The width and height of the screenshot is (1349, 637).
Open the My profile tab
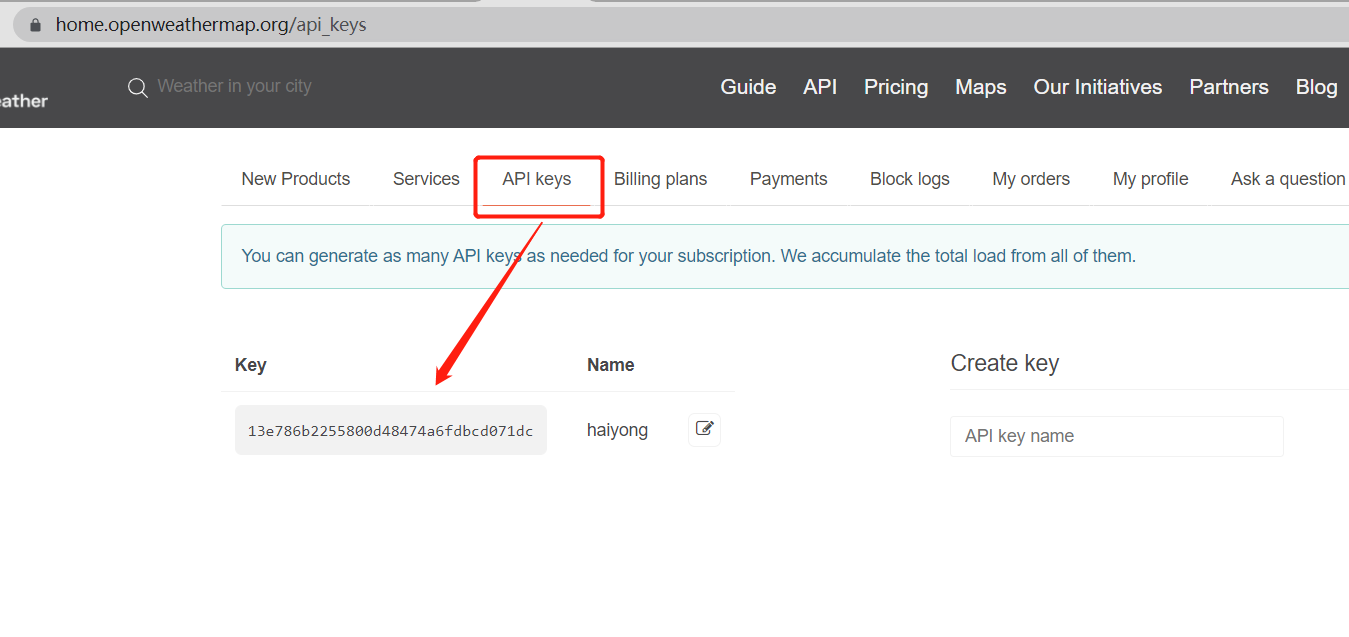click(1151, 179)
